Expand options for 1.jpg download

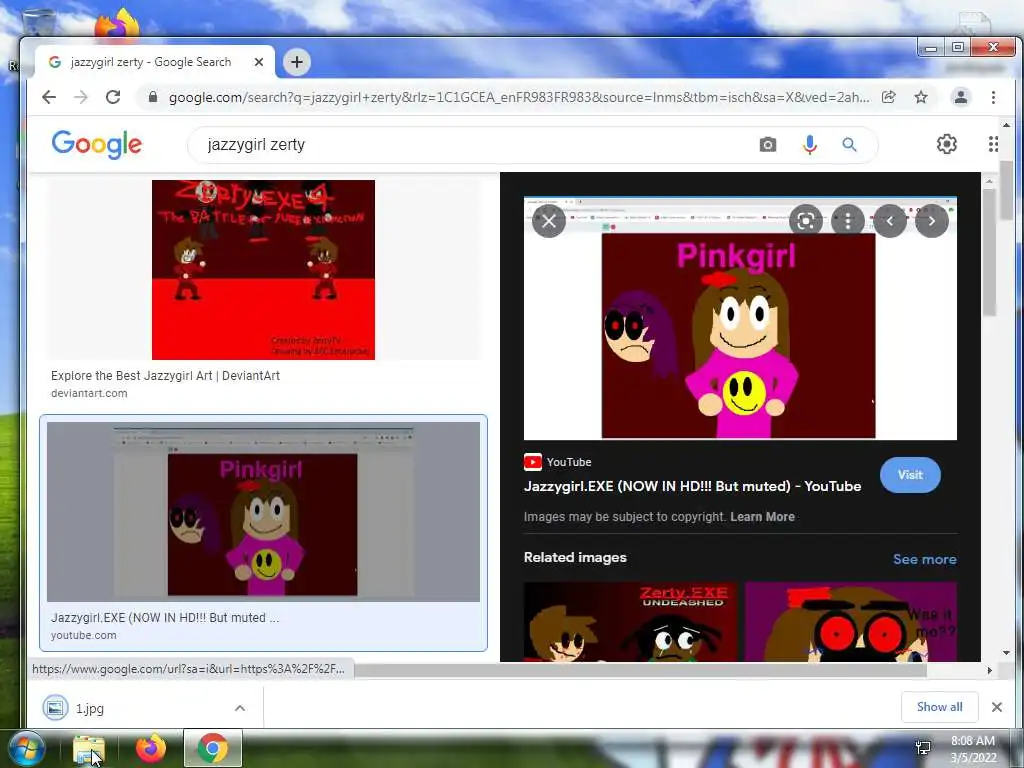[x=240, y=708]
